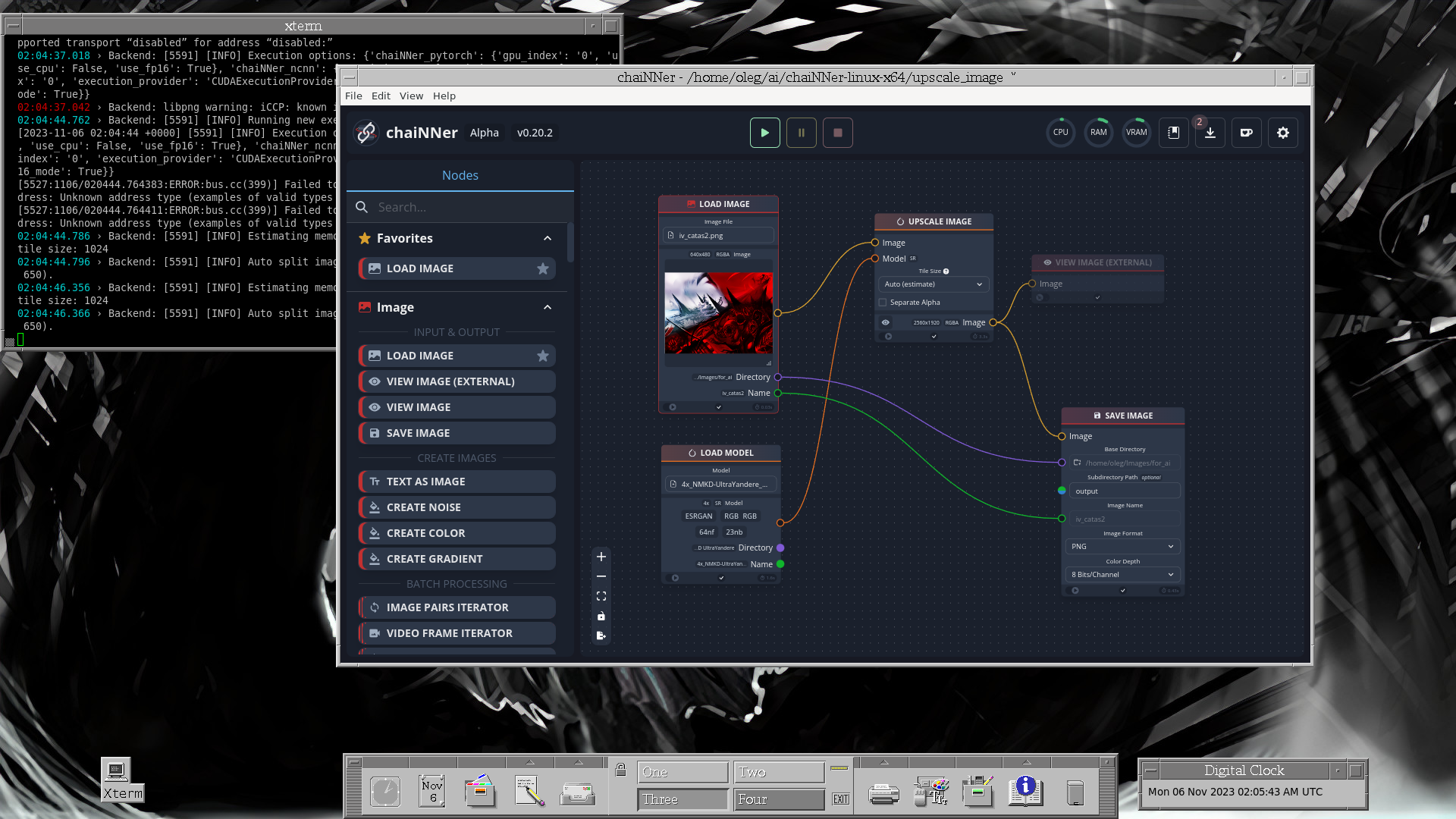The width and height of the screenshot is (1456, 819).
Task: Toggle canvas interactivity lock icon
Action: [x=601, y=616]
